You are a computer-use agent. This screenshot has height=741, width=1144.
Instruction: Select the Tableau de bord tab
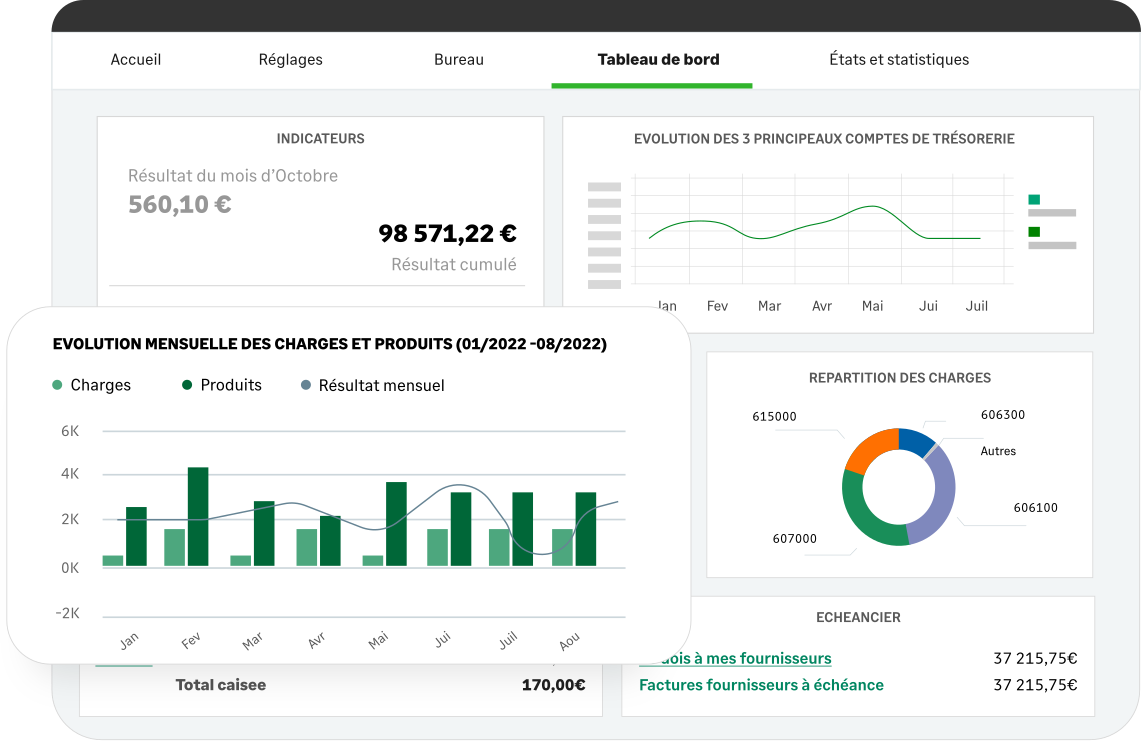(x=658, y=60)
